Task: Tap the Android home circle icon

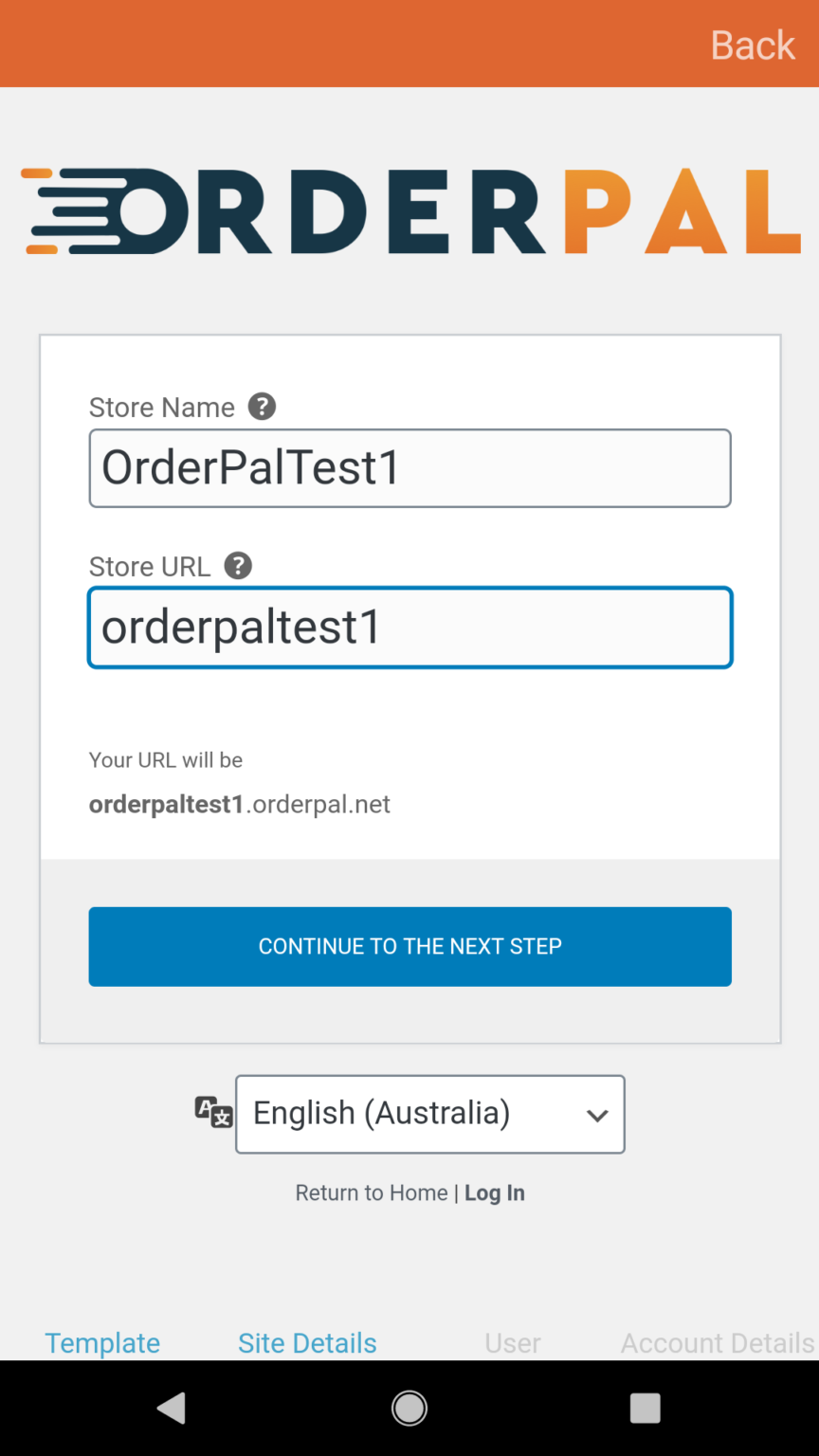Action: tap(409, 1409)
